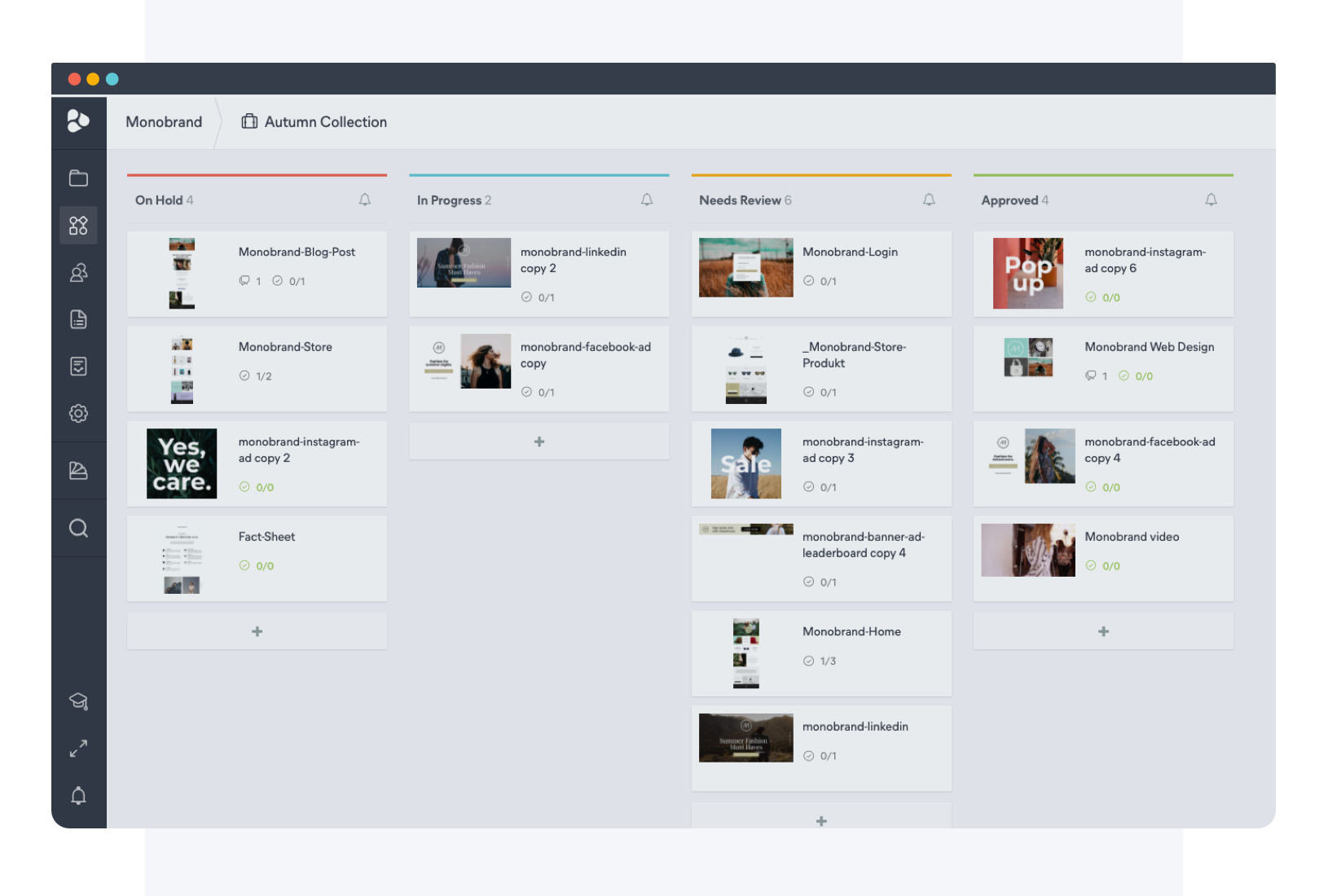
Task: Click the task check icon on Monobrand-Store card
Action: 244,376
